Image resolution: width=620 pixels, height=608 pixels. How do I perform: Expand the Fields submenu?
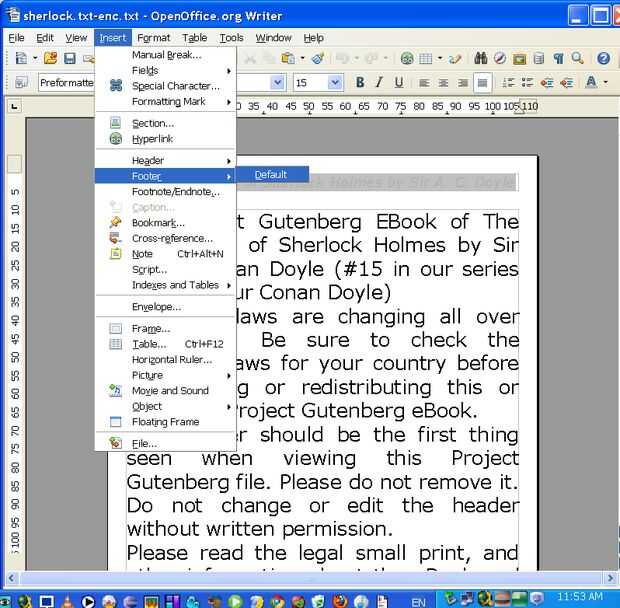(x=166, y=70)
